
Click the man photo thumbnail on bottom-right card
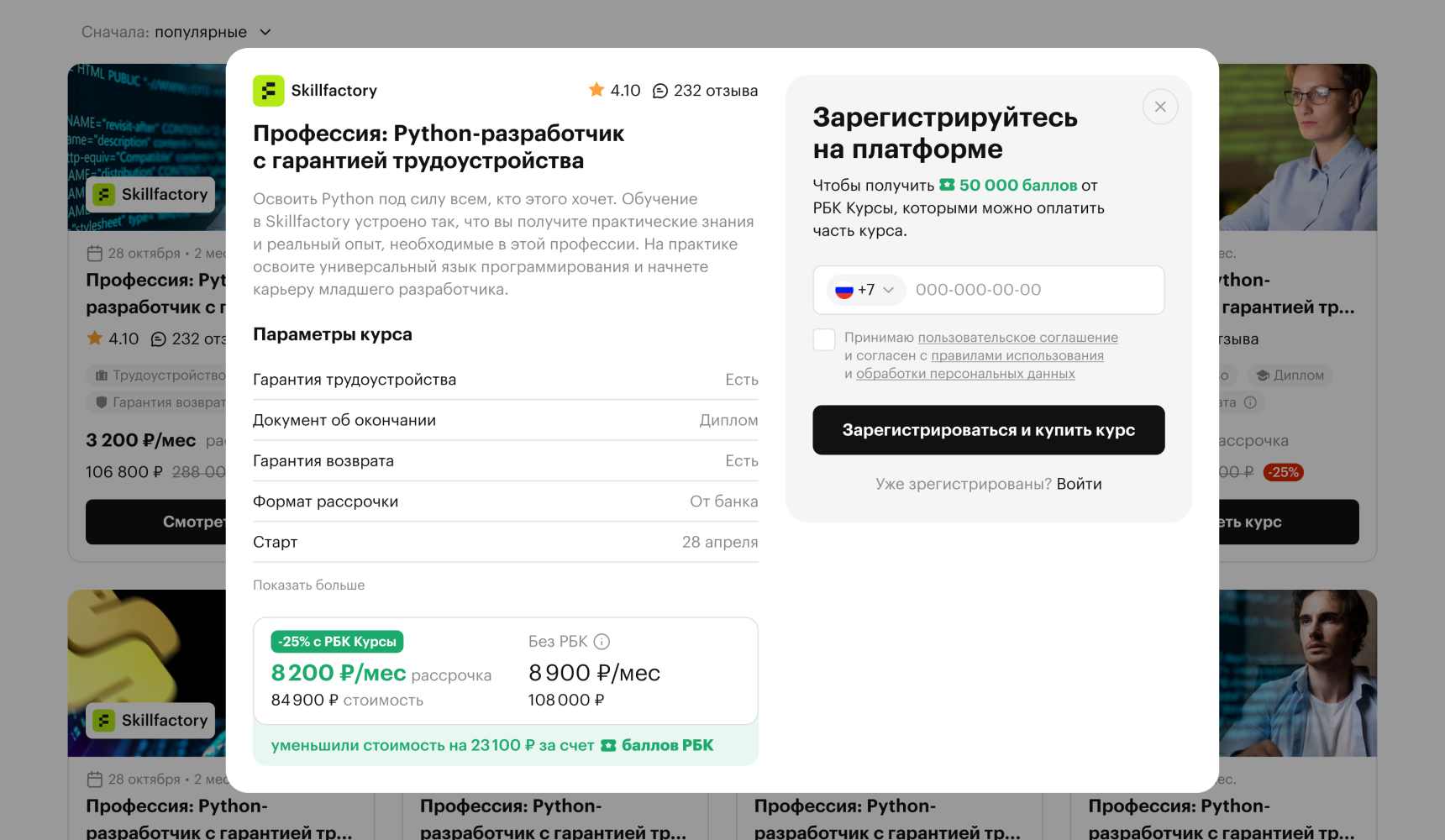(x=1298, y=673)
